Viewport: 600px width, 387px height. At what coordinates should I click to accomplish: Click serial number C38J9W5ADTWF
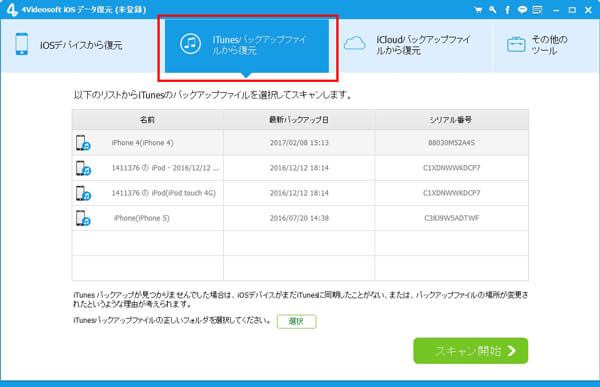[x=452, y=218]
